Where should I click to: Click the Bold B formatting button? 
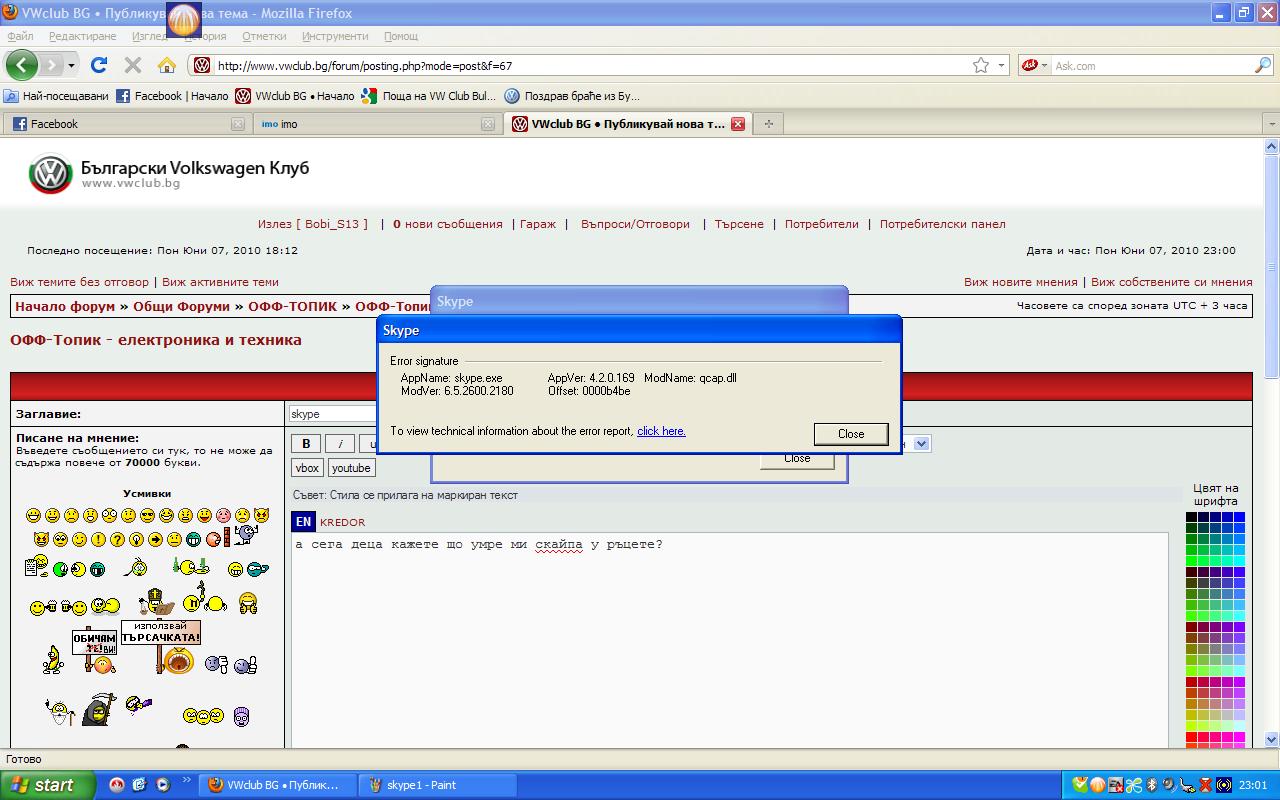pyautogui.click(x=306, y=444)
